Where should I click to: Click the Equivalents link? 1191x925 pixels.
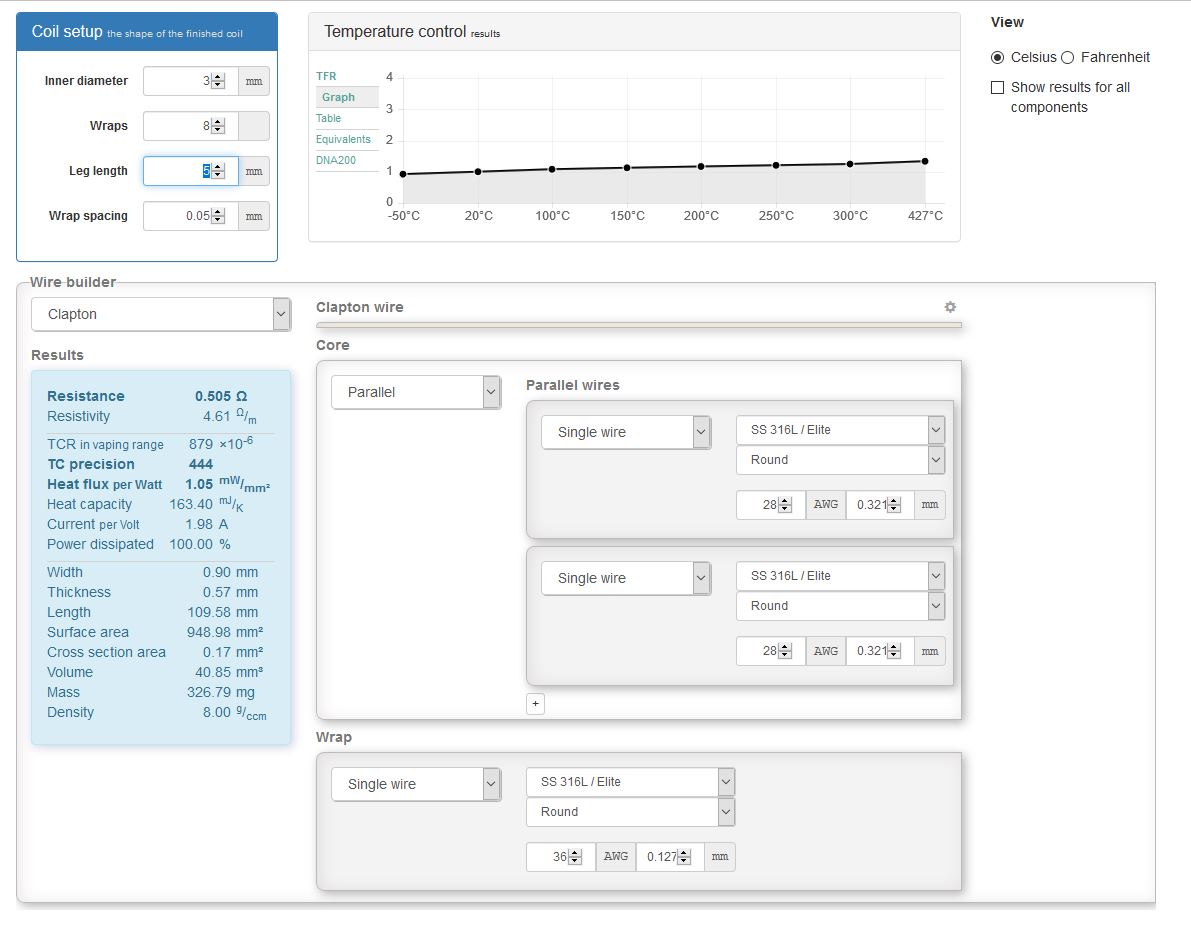[343, 139]
